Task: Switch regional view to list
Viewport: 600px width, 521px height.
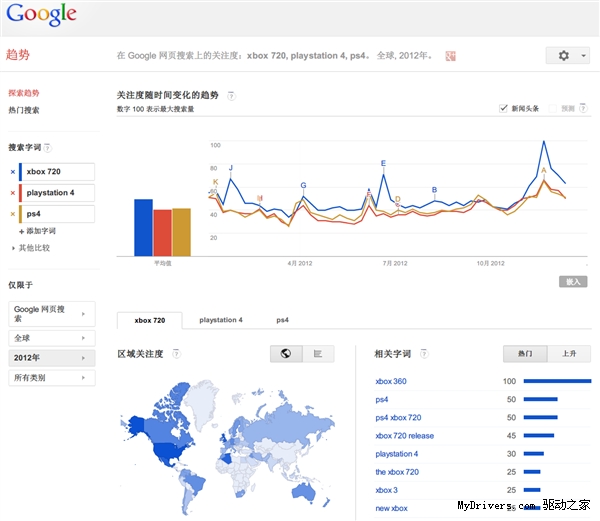Action: click(318, 353)
